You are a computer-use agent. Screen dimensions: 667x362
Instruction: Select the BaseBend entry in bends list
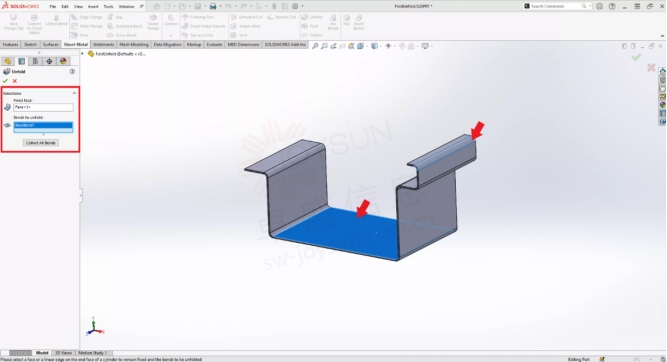click(43, 125)
